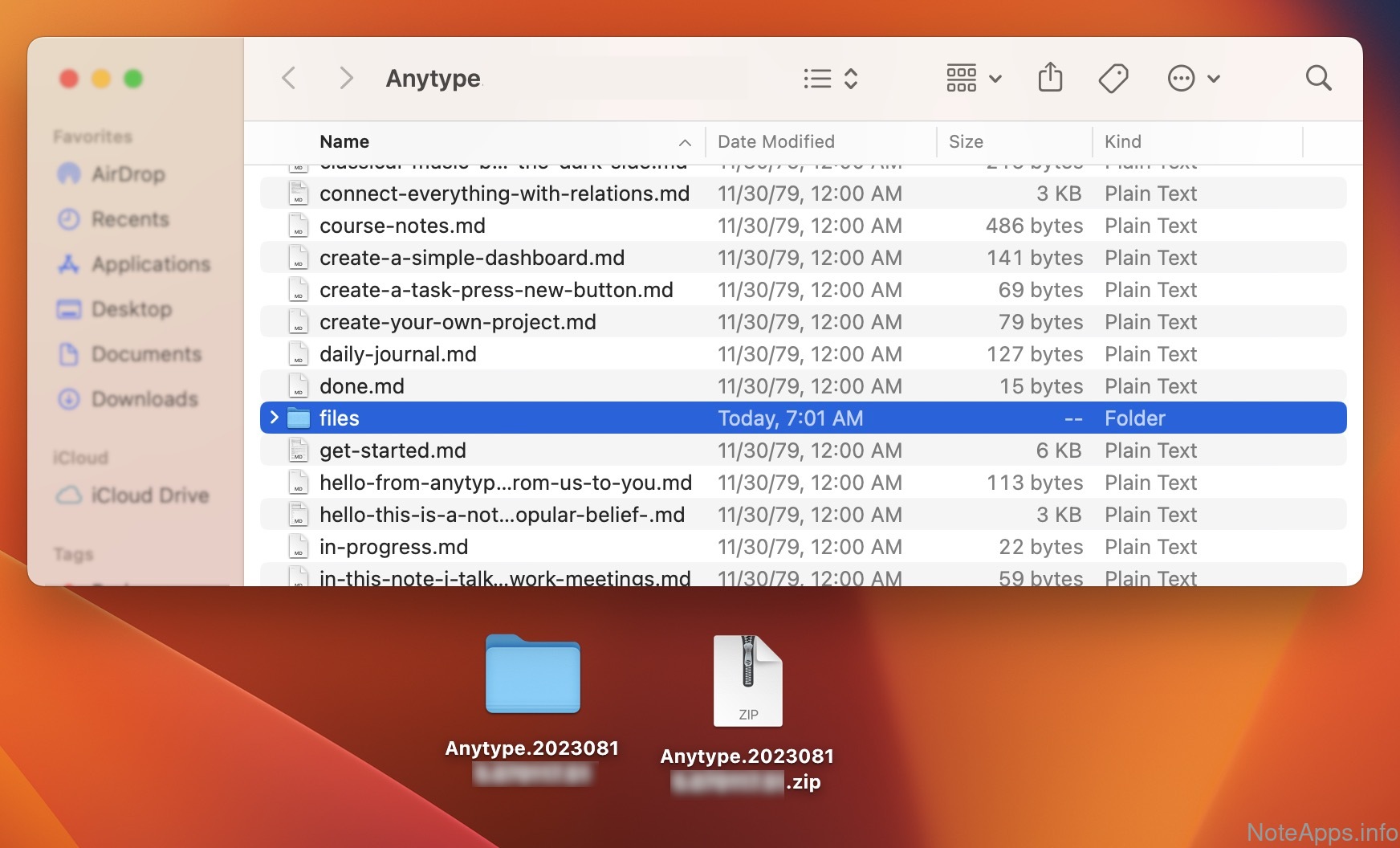Sort by Name column header
This screenshot has height=848, width=1400.
tap(344, 141)
